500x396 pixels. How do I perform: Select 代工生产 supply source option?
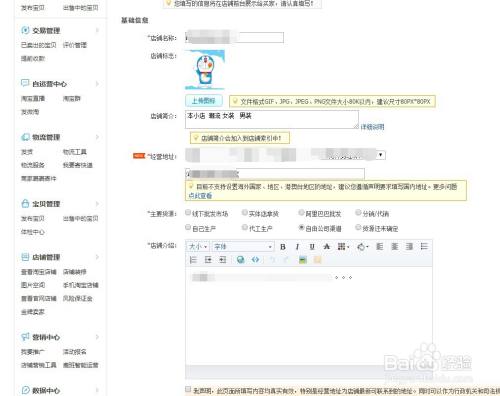tap(245, 228)
